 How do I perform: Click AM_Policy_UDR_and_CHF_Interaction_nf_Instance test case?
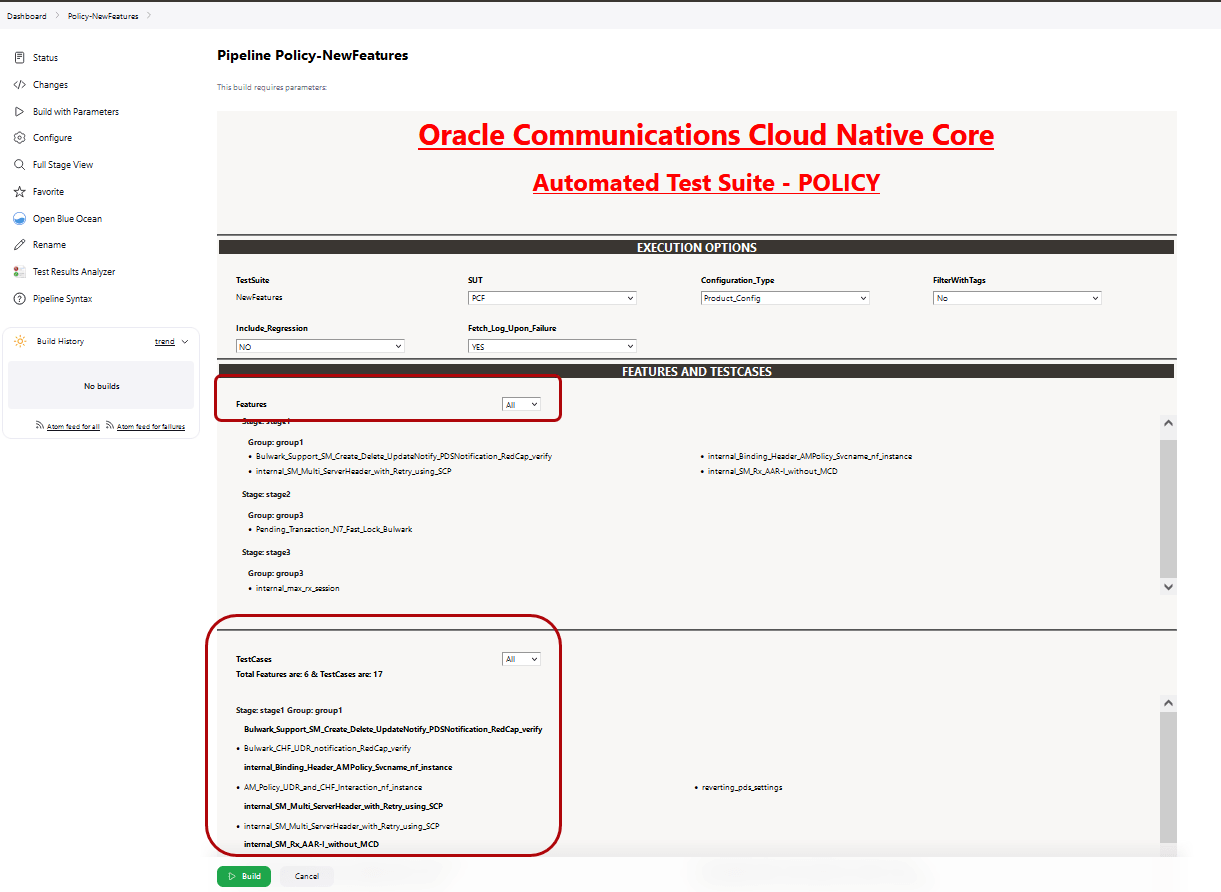tap(333, 787)
